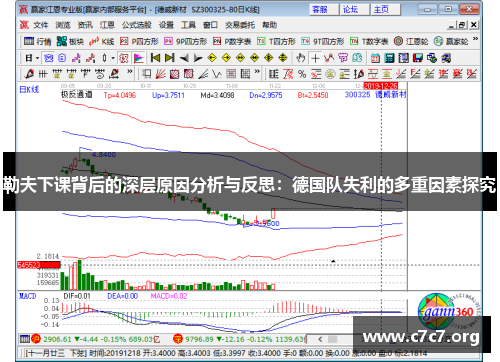Open the calculator icon
The width and height of the screenshot is (500, 362).
(x=389, y=58)
